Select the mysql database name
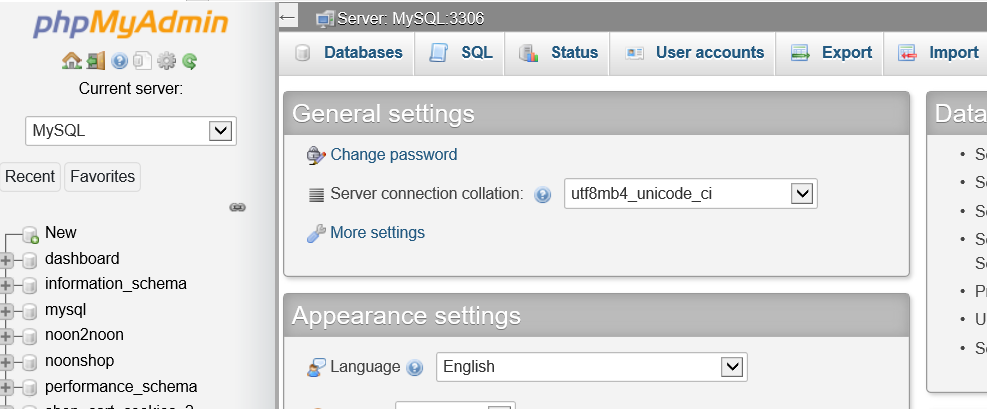This screenshot has width=987, height=409. [x=65, y=310]
